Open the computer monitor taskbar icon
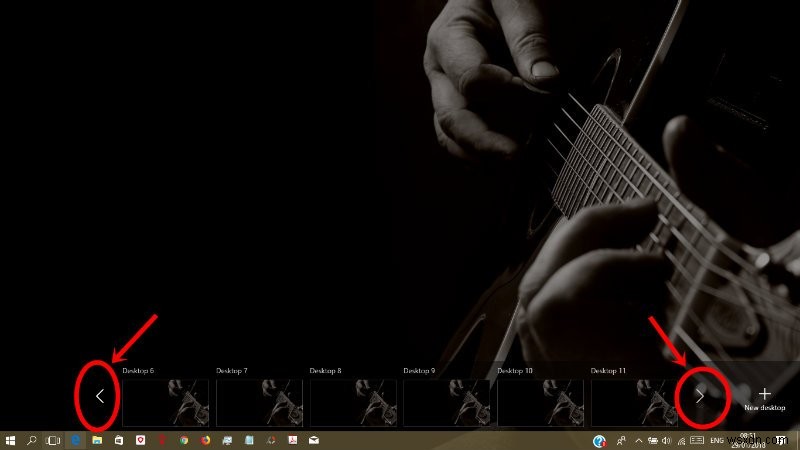 click(227, 440)
